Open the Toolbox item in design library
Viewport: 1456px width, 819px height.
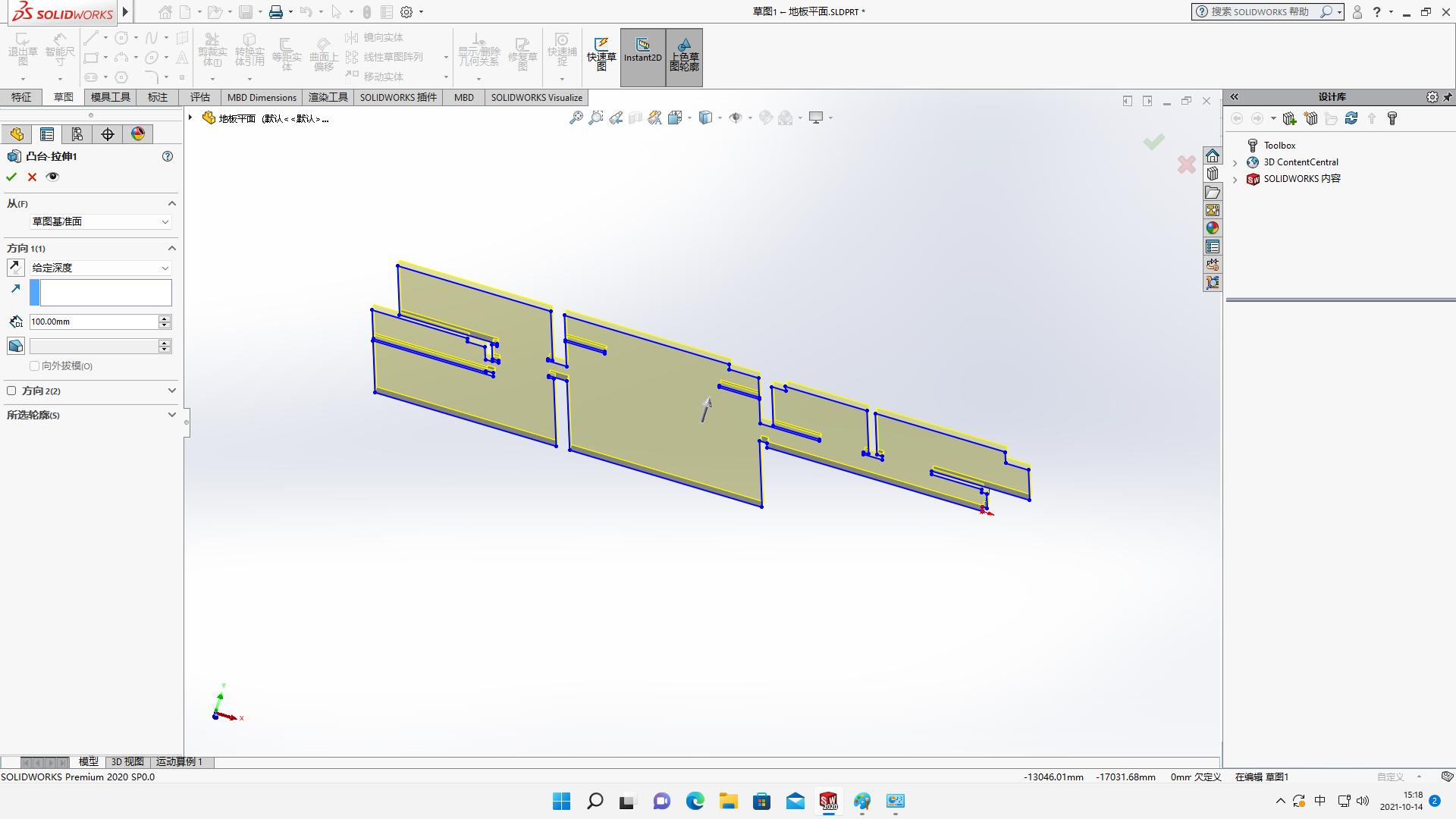pos(1279,145)
